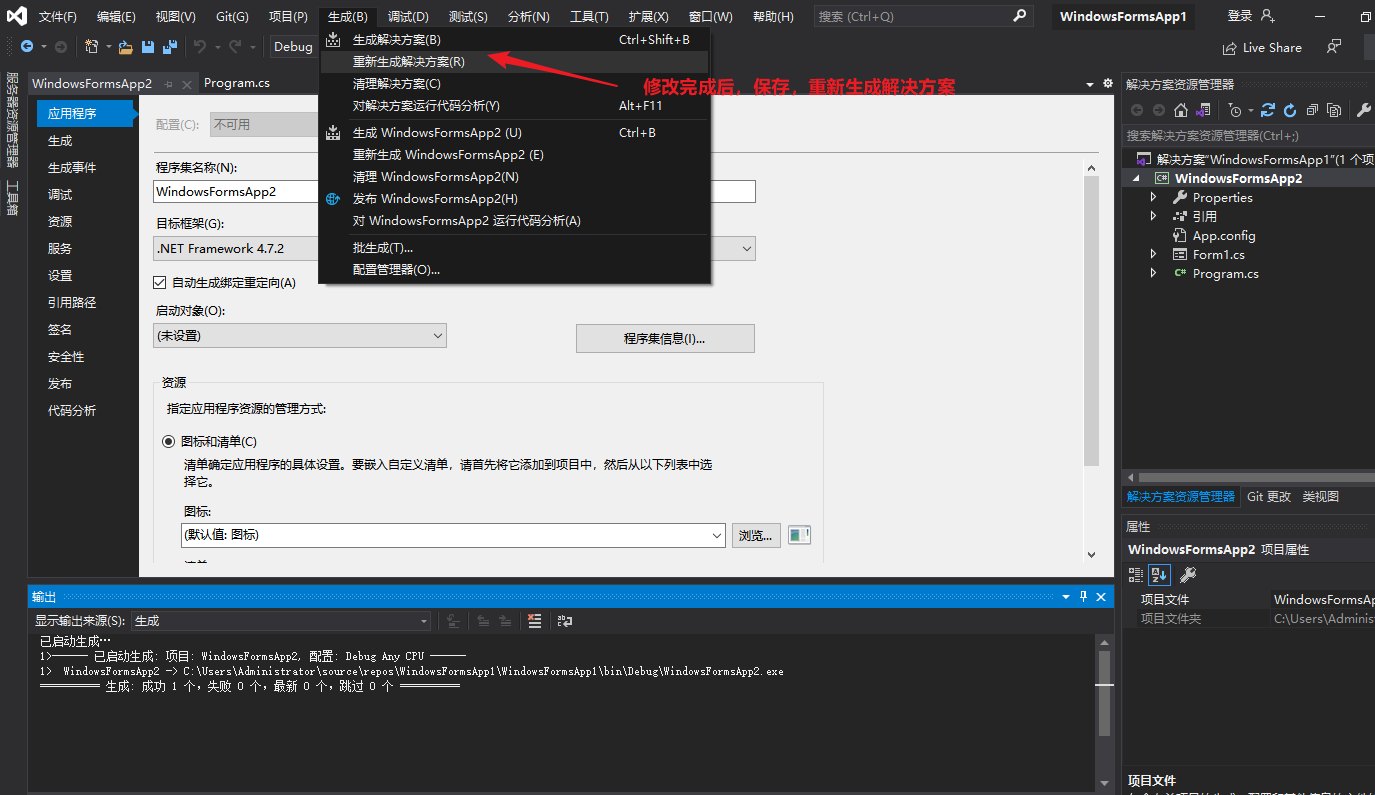1375x795 pixels.
Task: Click 重新生成解决方案 menu item
Action: [x=514, y=62]
